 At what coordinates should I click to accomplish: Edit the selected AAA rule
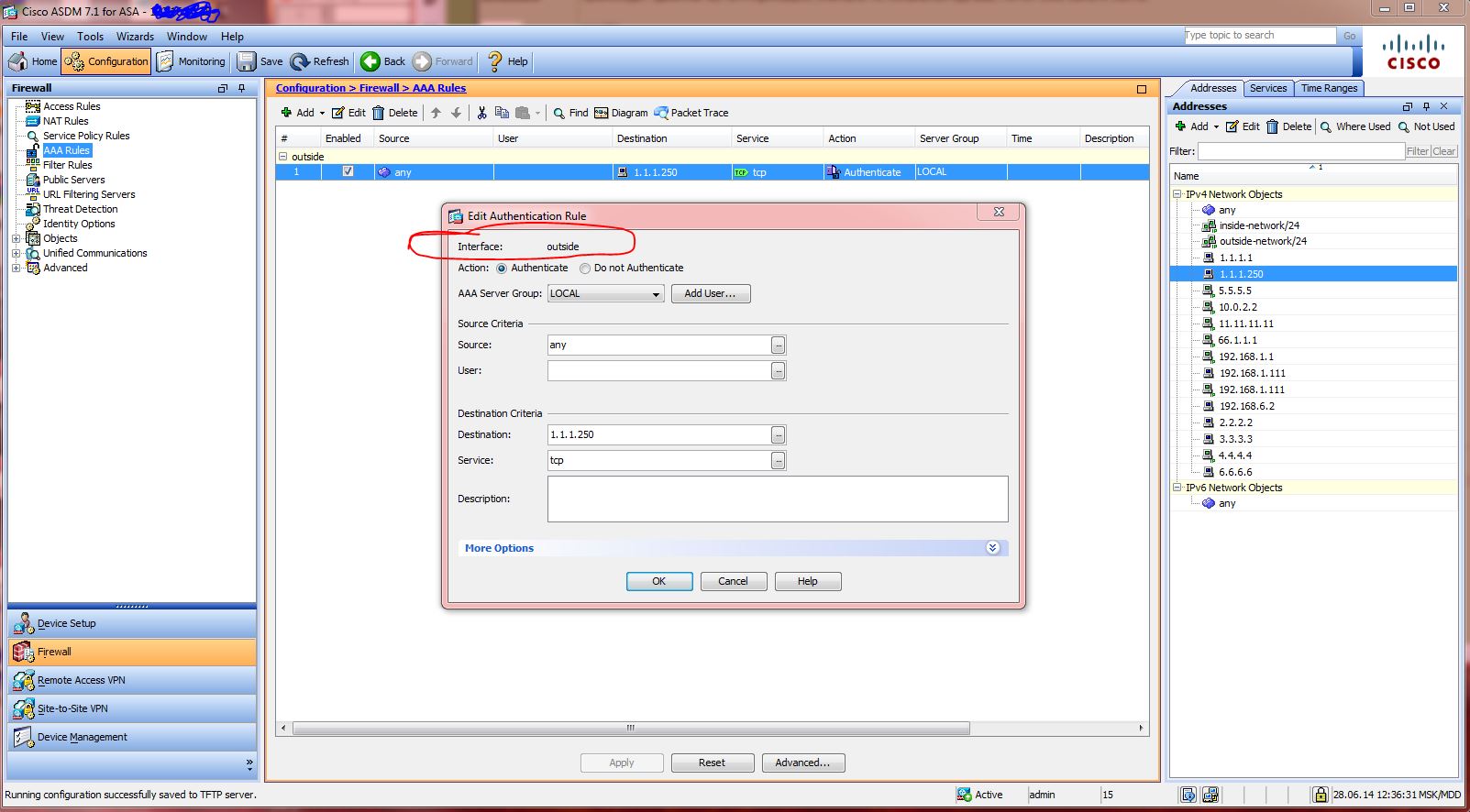click(348, 113)
